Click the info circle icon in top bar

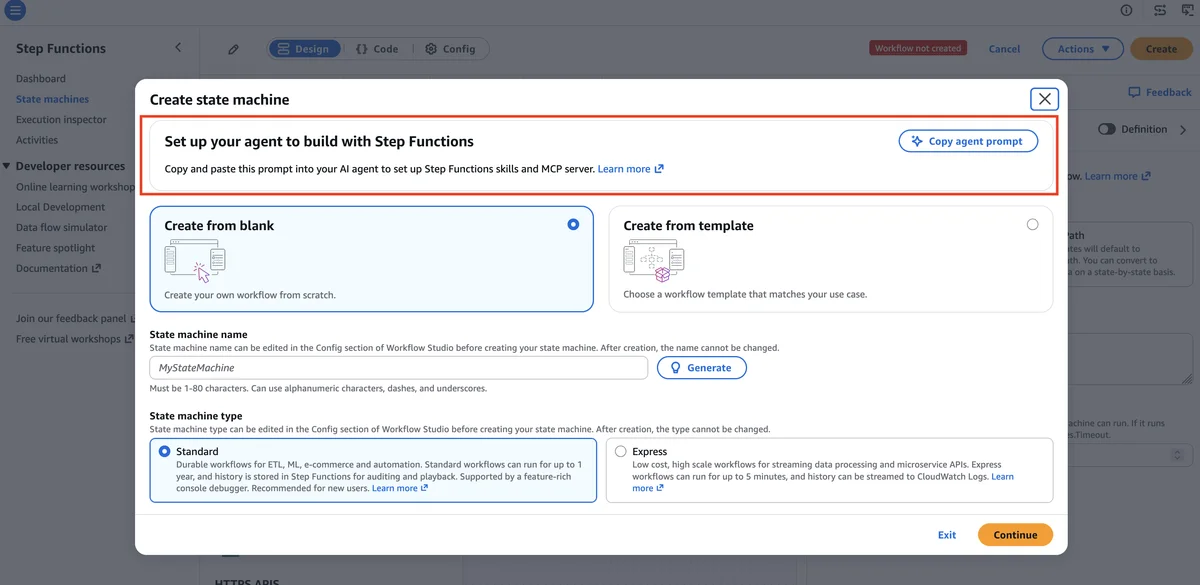point(1126,10)
